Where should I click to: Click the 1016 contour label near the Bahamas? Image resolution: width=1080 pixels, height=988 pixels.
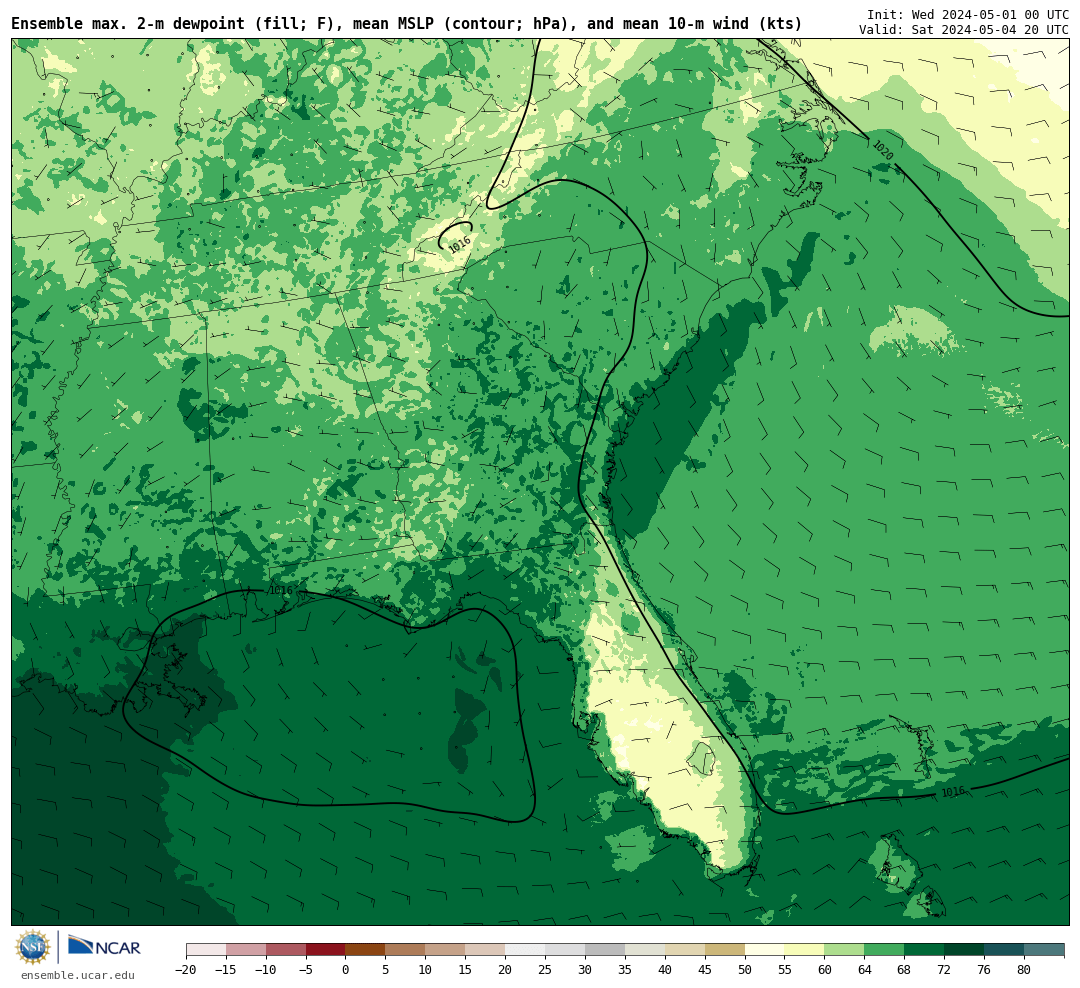point(953,792)
